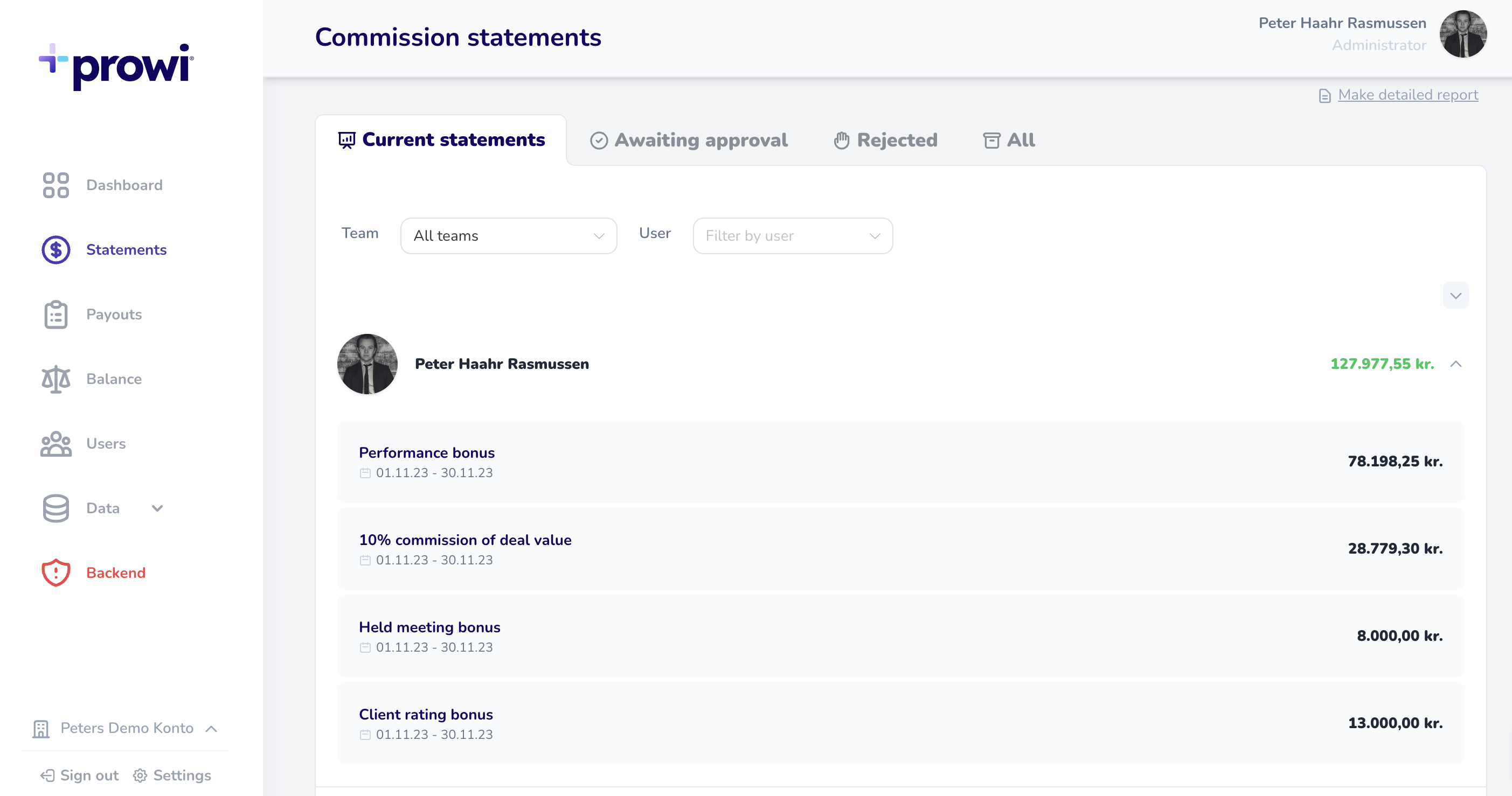Image resolution: width=1512 pixels, height=796 pixels.
Task: Click the Make detailed report link
Action: click(x=1407, y=95)
